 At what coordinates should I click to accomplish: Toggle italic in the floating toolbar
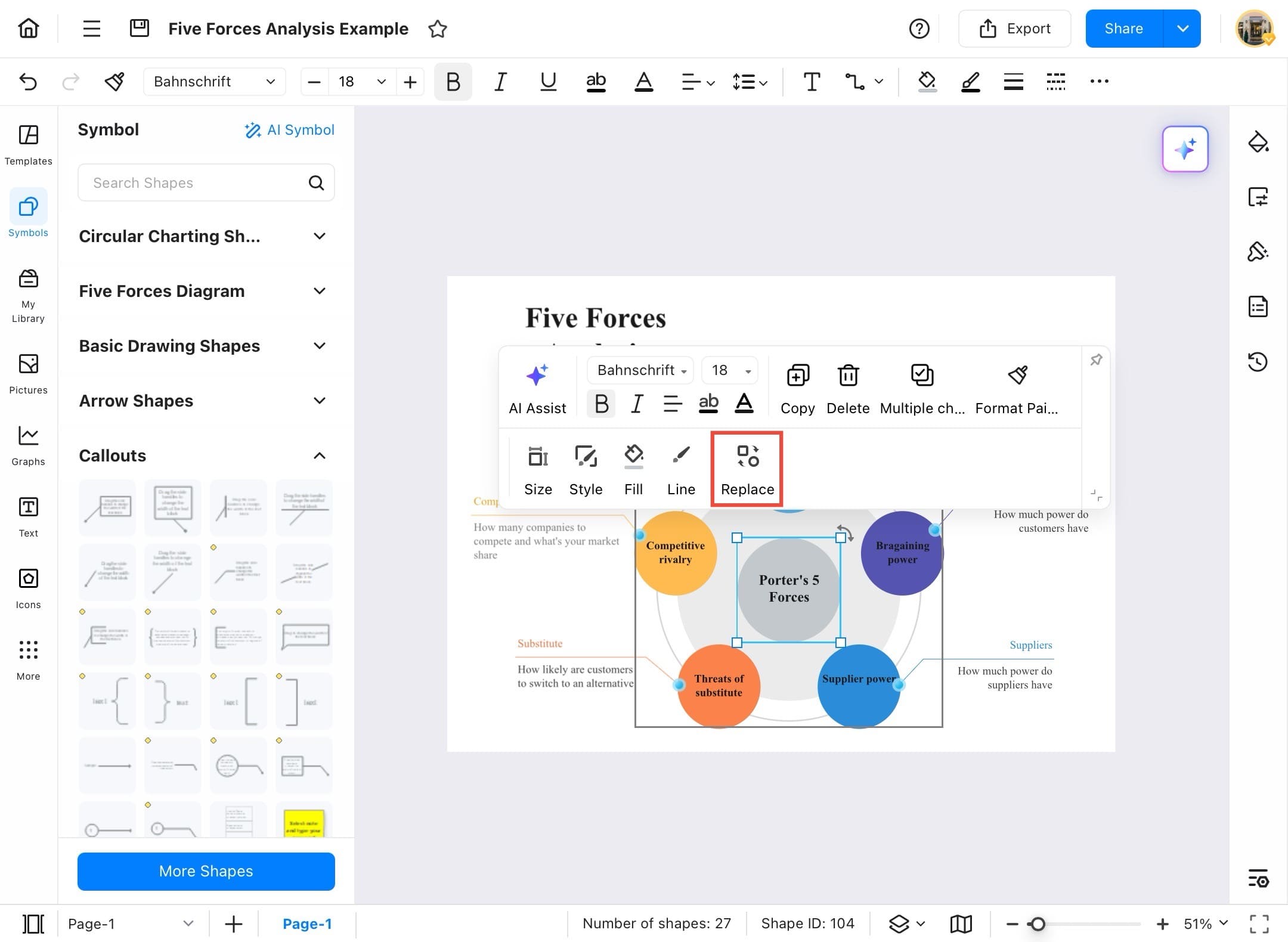click(637, 404)
